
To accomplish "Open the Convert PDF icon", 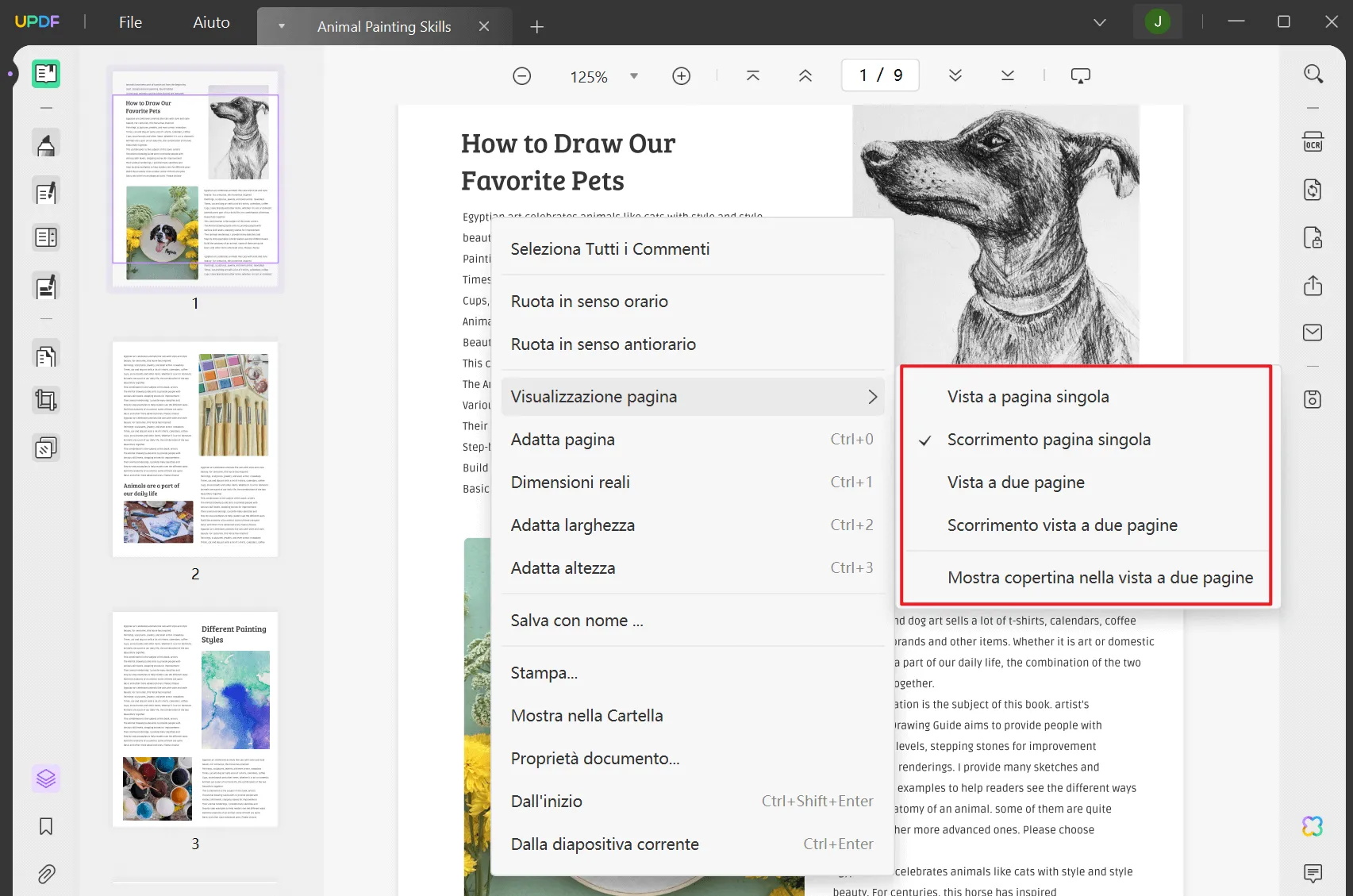I will pyautogui.click(x=1313, y=190).
